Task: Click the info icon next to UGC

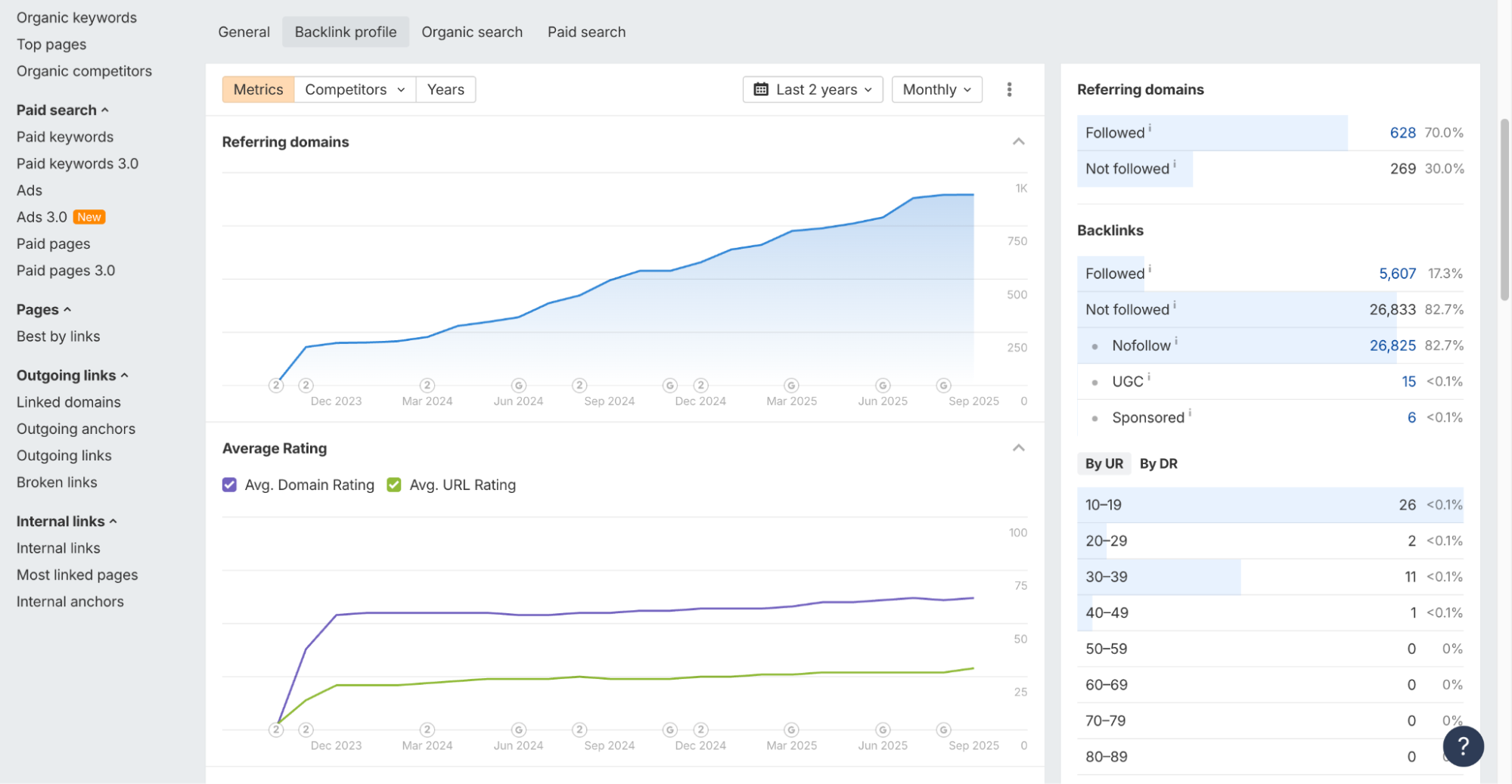Action: coord(1148,377)
